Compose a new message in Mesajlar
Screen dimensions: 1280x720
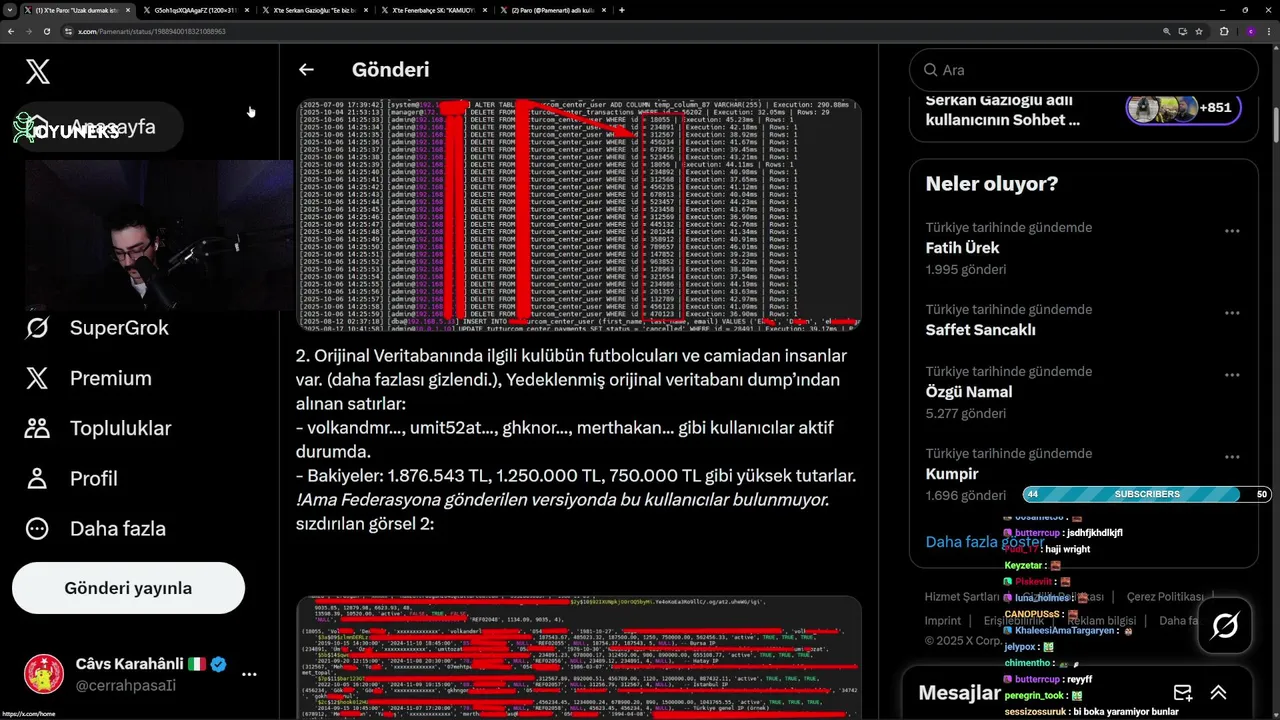[x=1183, y=693]
